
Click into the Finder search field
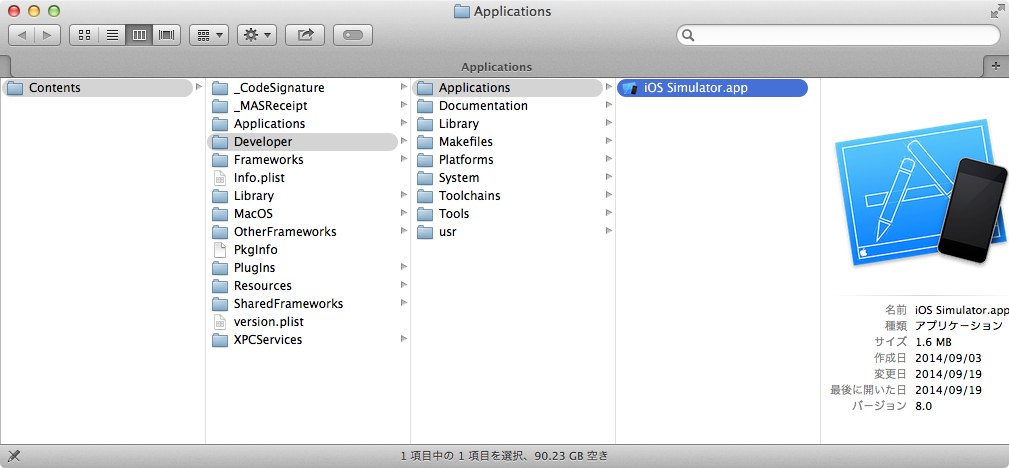[x=838, y=35]
